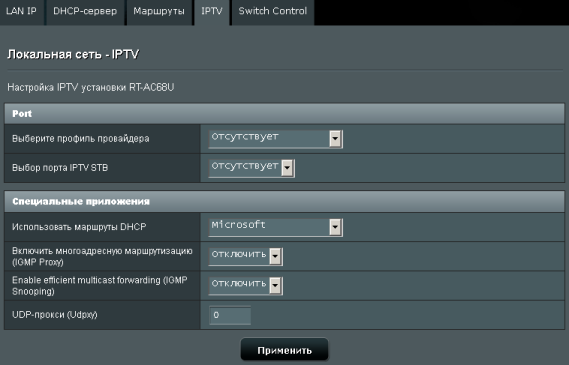Click arrow of DHCP routes dropdown
Viewport: 569px width, 365px height.
tap(335, 227)
